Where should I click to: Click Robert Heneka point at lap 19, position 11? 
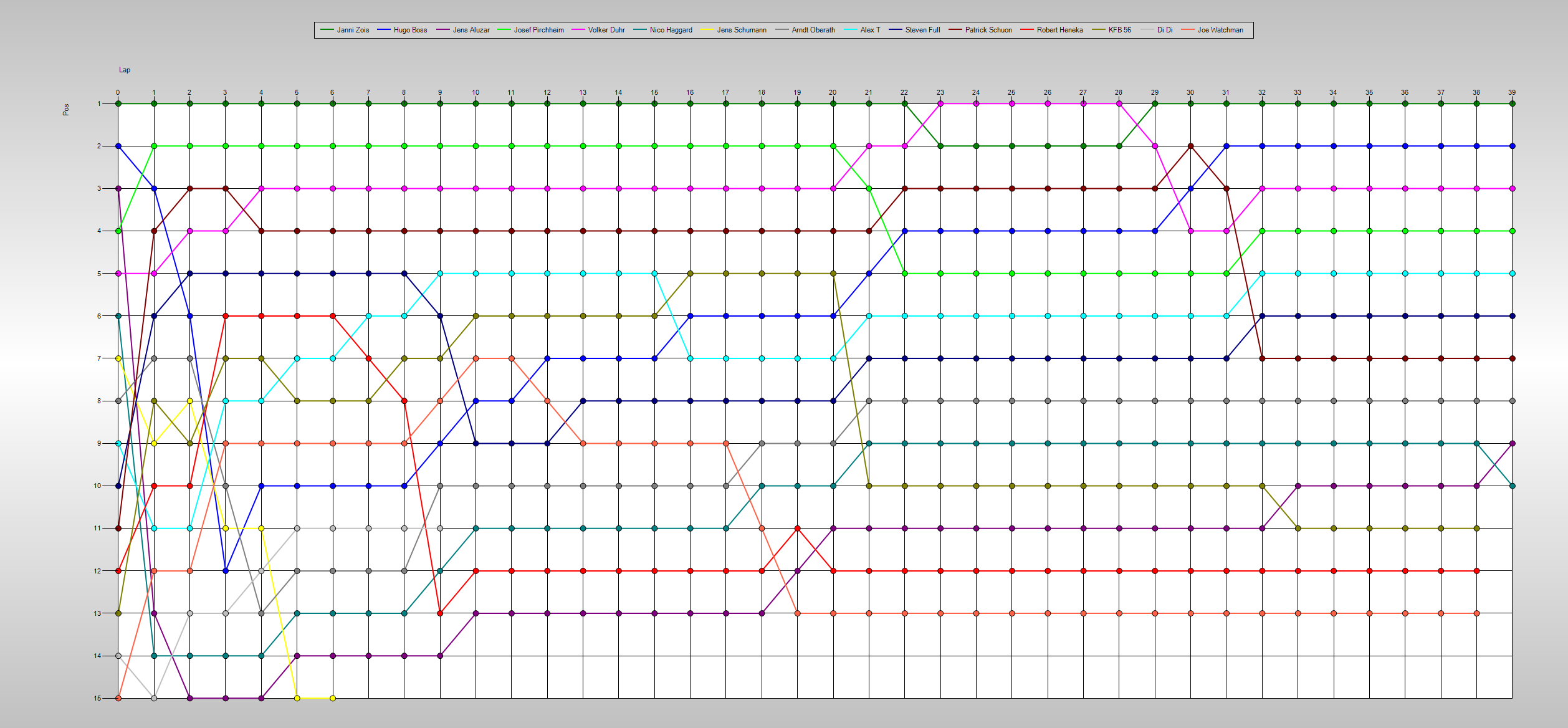pyautogui.click(x=798, y=529)
